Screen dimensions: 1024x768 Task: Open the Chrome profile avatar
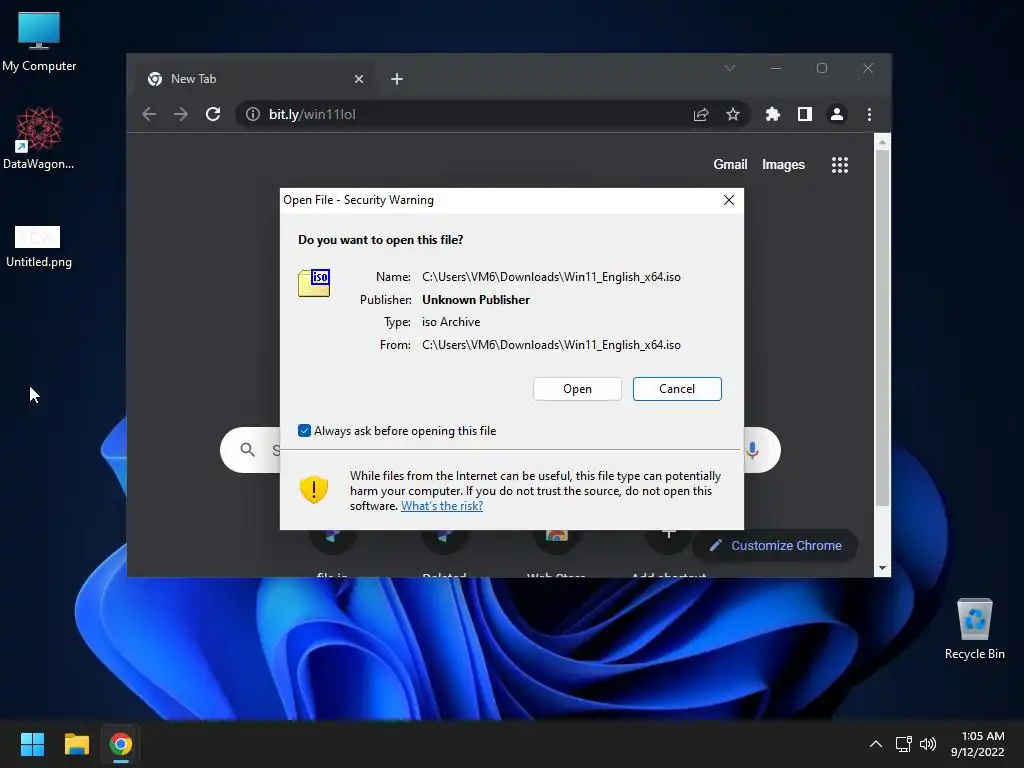837,114
